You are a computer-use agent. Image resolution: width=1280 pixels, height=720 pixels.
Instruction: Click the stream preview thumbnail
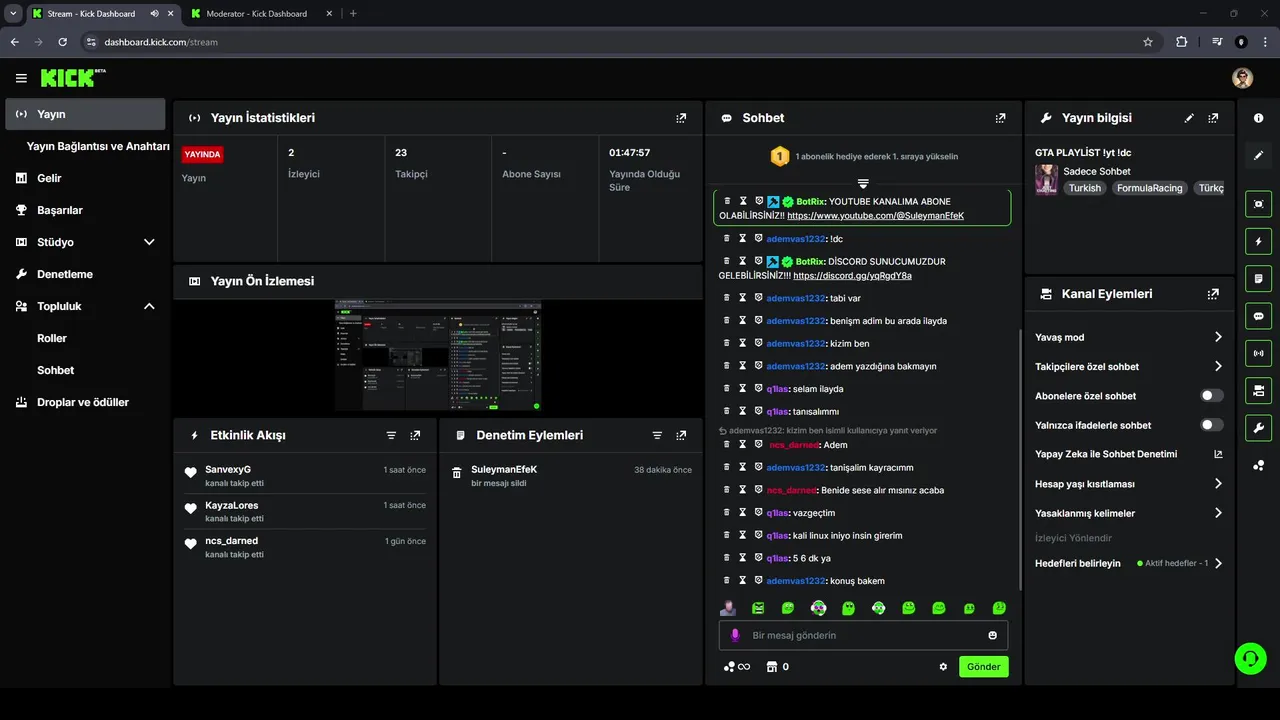[x=438, y=355]
